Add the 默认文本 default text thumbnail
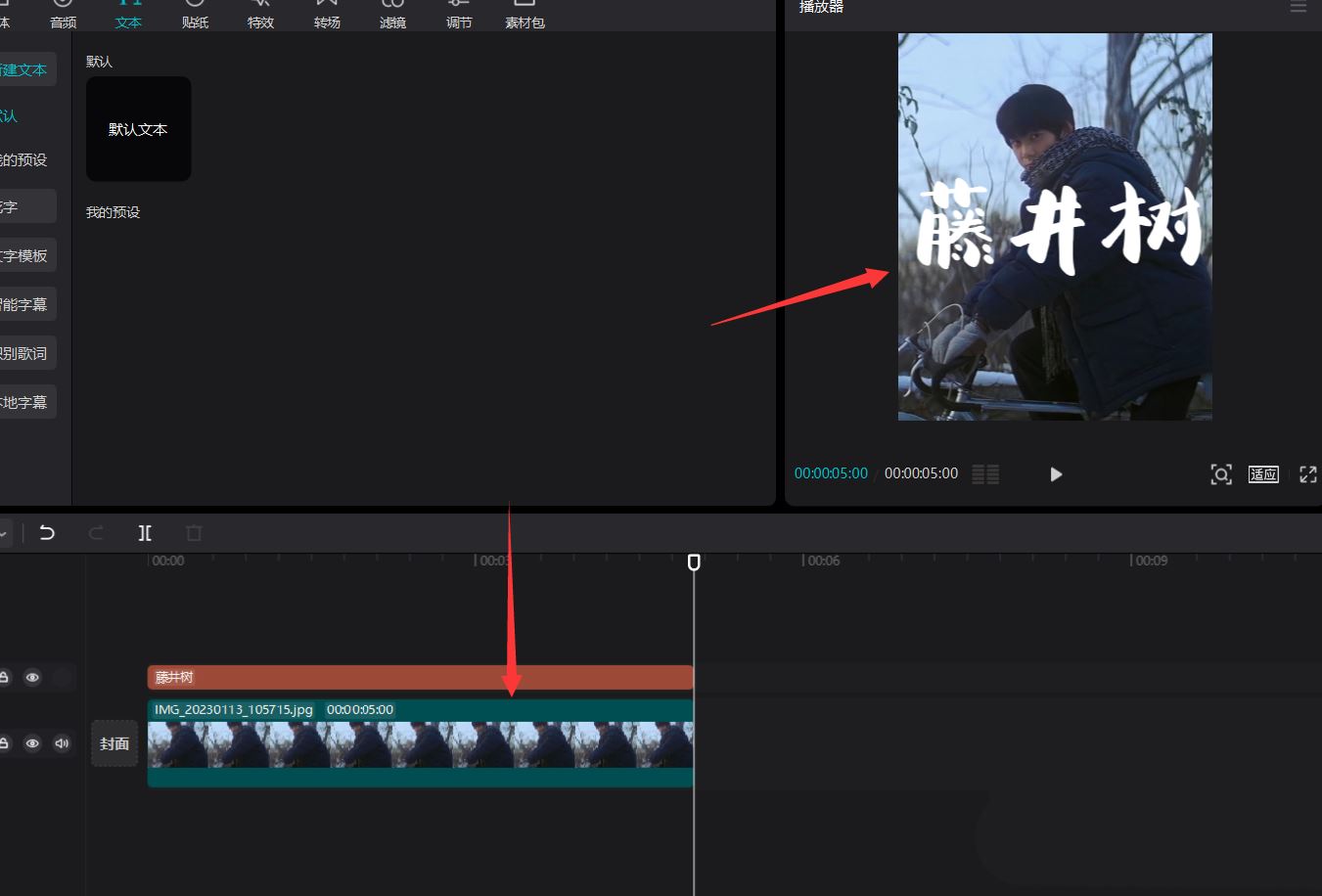 [x=138, y=129]
